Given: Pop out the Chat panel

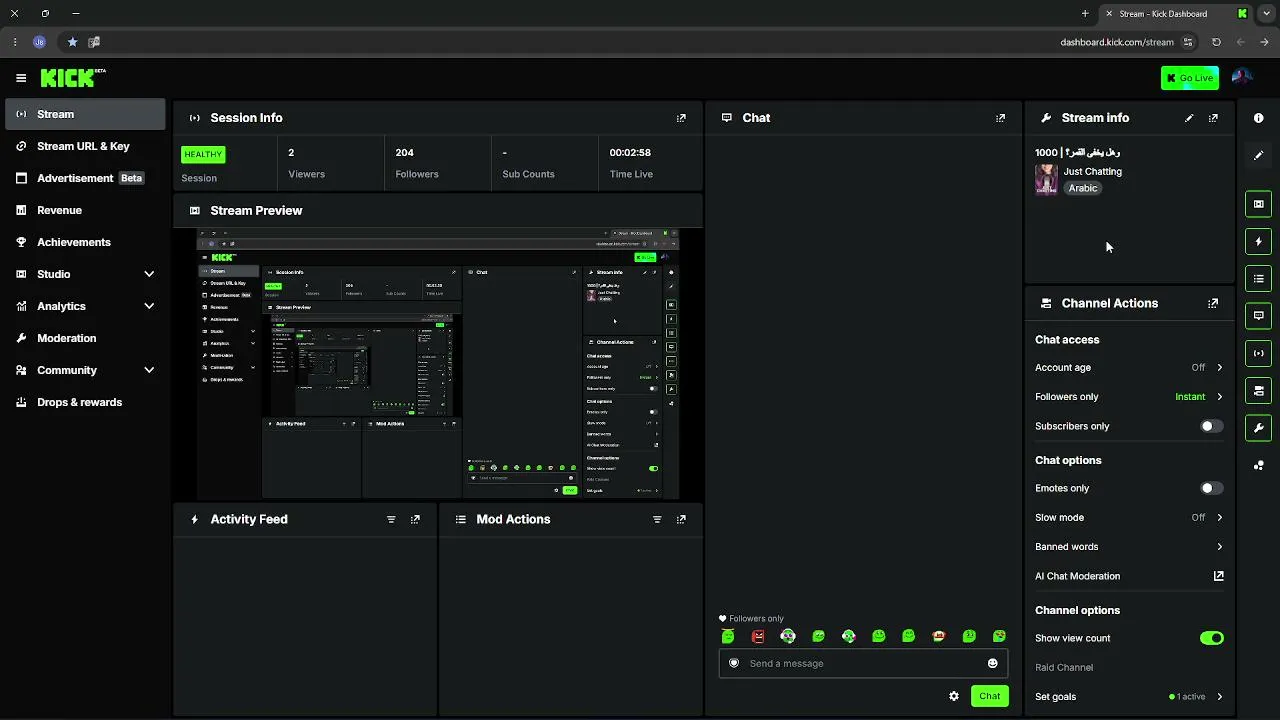Looking at the screenshot, I should click(x=1000, y=118).
